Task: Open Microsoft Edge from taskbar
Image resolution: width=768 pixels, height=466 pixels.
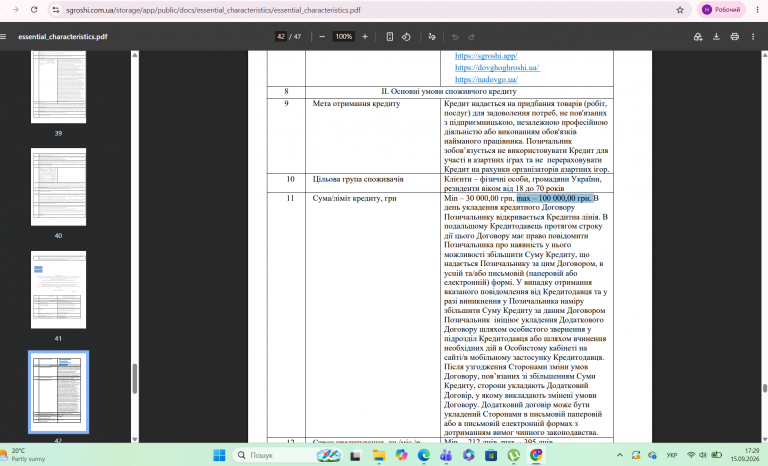Action: 424,455
